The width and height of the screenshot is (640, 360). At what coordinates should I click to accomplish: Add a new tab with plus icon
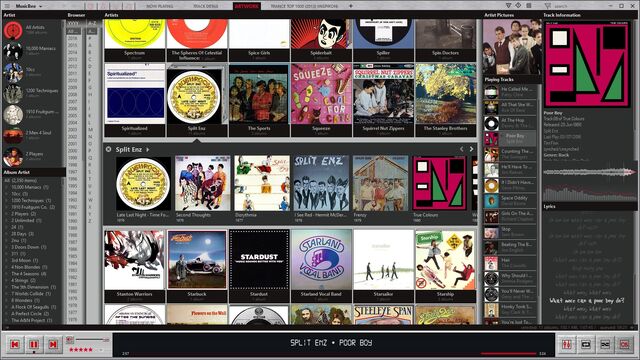(351, 6)
